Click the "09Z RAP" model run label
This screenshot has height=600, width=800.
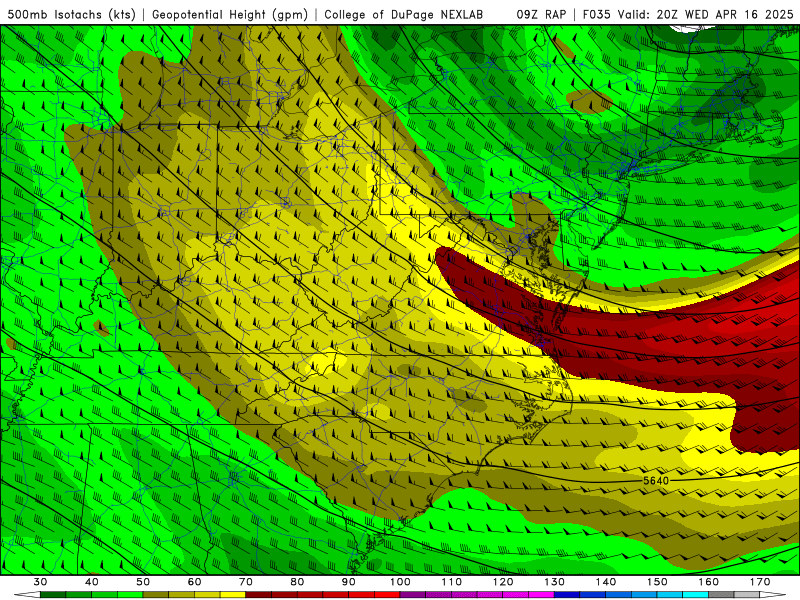pyautogui.click(x=541, y=15)
